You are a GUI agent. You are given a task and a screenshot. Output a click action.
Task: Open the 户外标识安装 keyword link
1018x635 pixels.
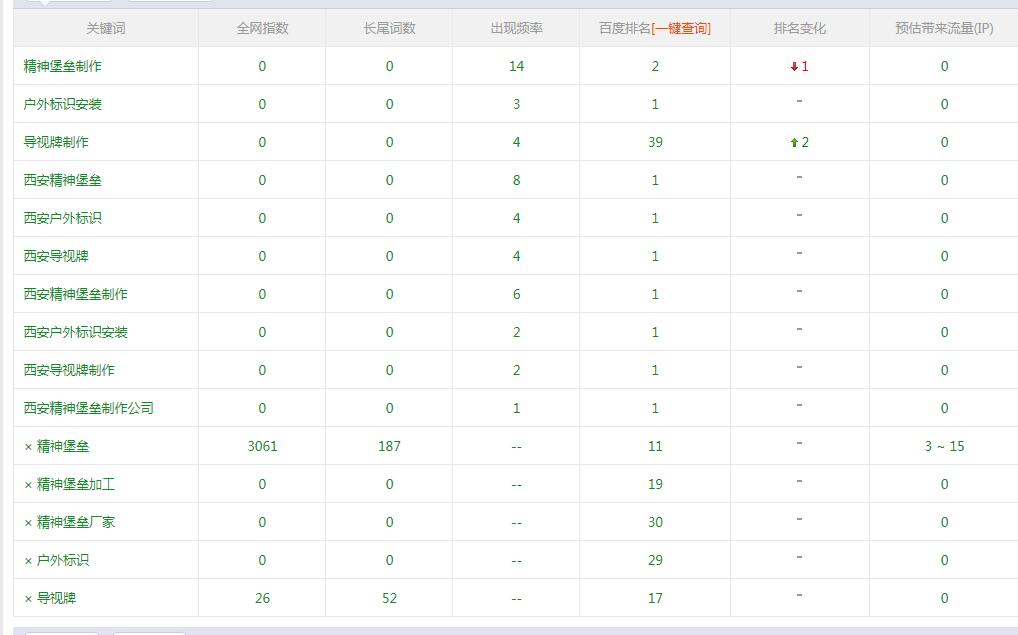[x=62, y=105]
